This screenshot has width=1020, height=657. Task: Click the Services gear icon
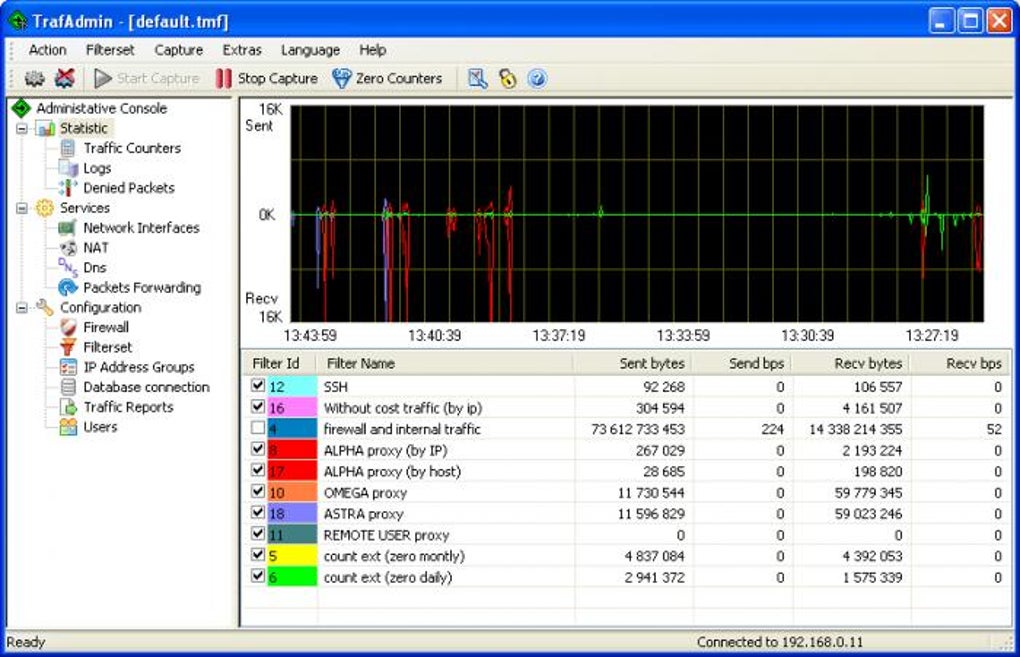pyautogui.click(x=45, y=208)
